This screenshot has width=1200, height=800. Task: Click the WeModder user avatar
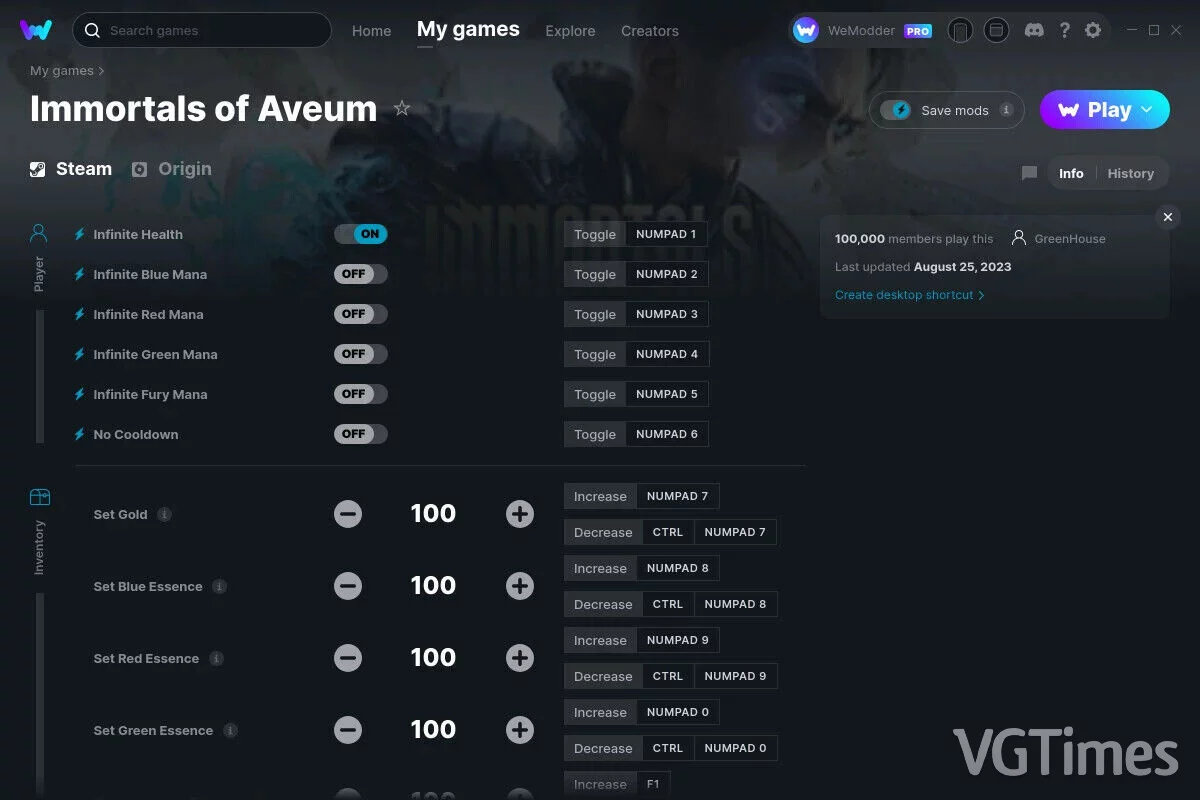pos(806,30)
